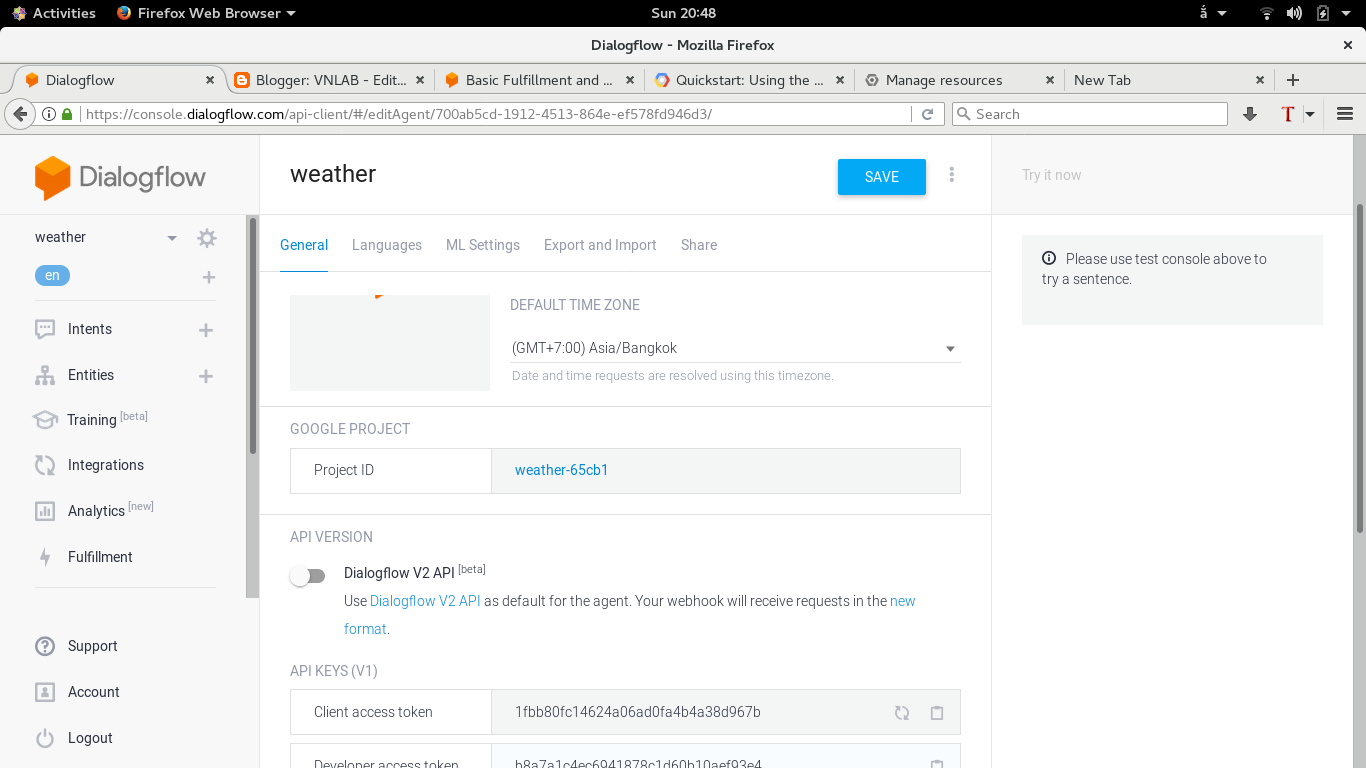Close the Dialogflow browser tab
Viewport: 1366px width, 768px height.
210,80
